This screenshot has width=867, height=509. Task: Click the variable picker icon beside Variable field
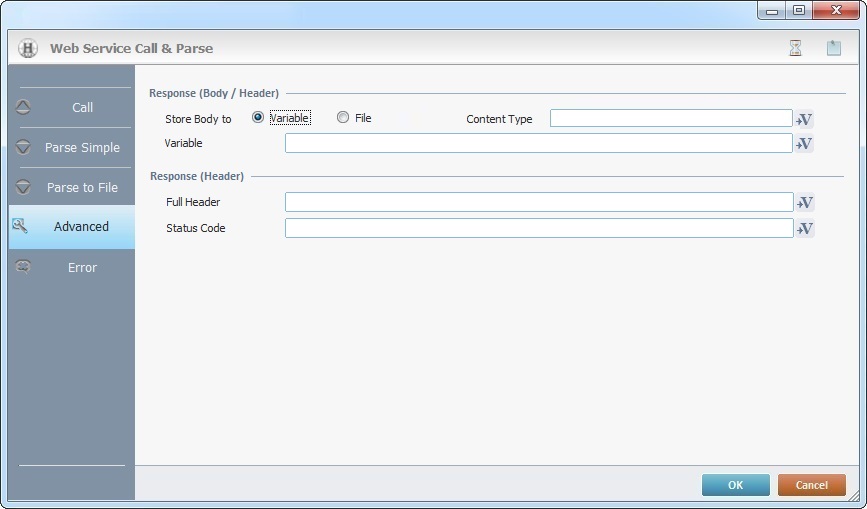point(804,144)
